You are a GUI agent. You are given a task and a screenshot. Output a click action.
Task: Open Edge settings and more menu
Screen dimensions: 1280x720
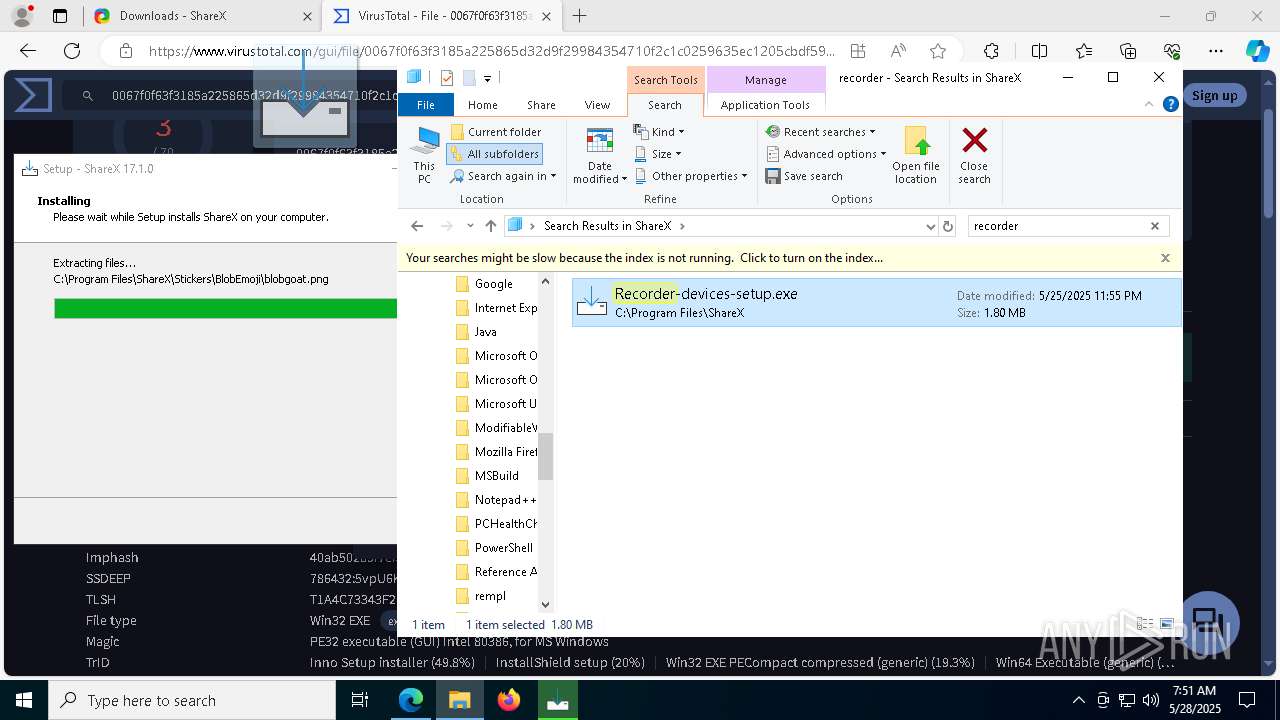[1216, 51]
